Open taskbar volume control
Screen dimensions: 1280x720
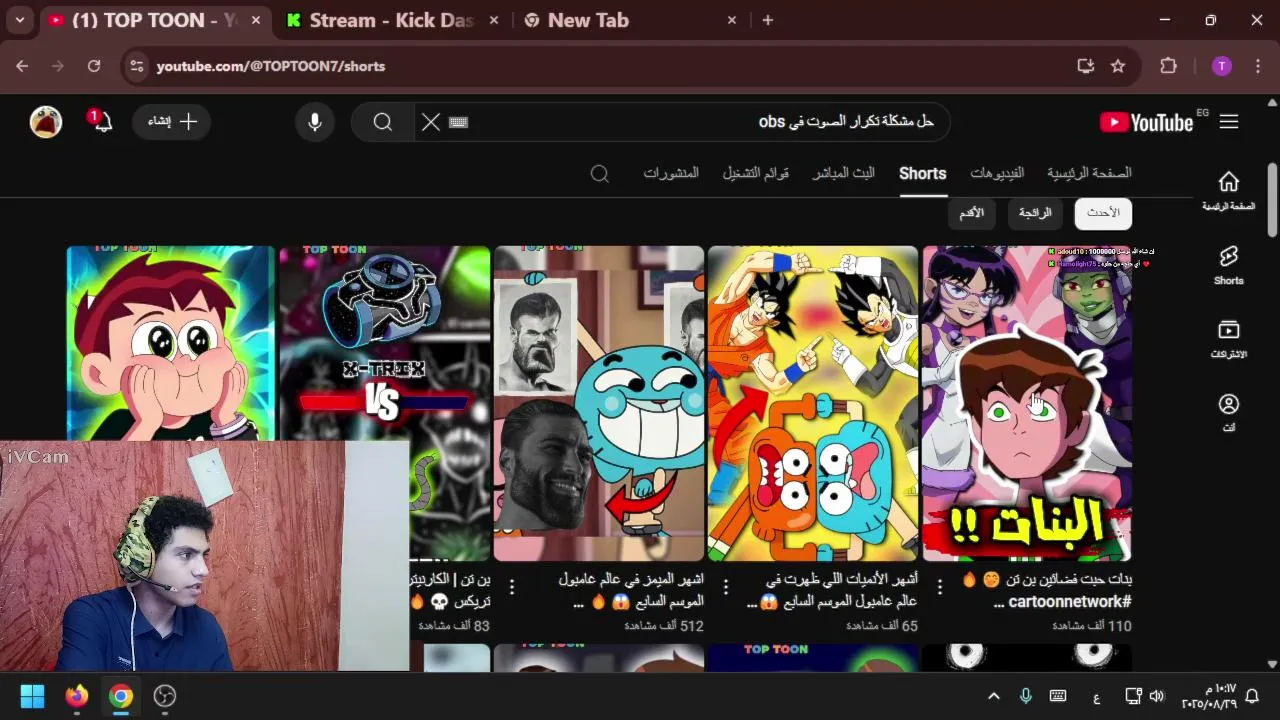[x=1157, y=696]
